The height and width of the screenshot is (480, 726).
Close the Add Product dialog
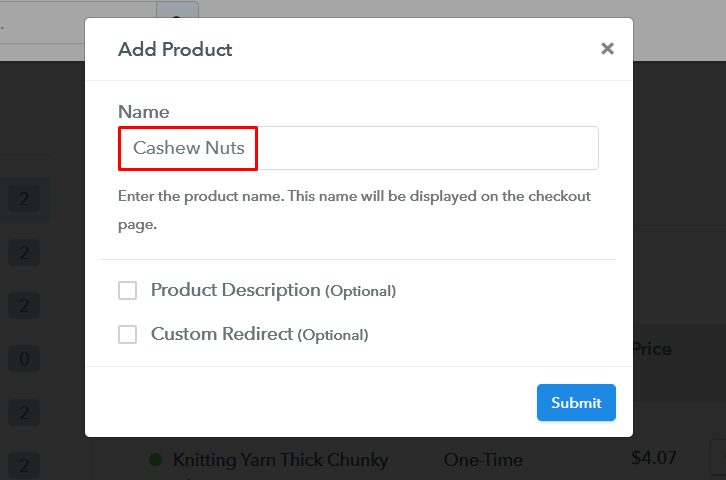click(607, 48)
